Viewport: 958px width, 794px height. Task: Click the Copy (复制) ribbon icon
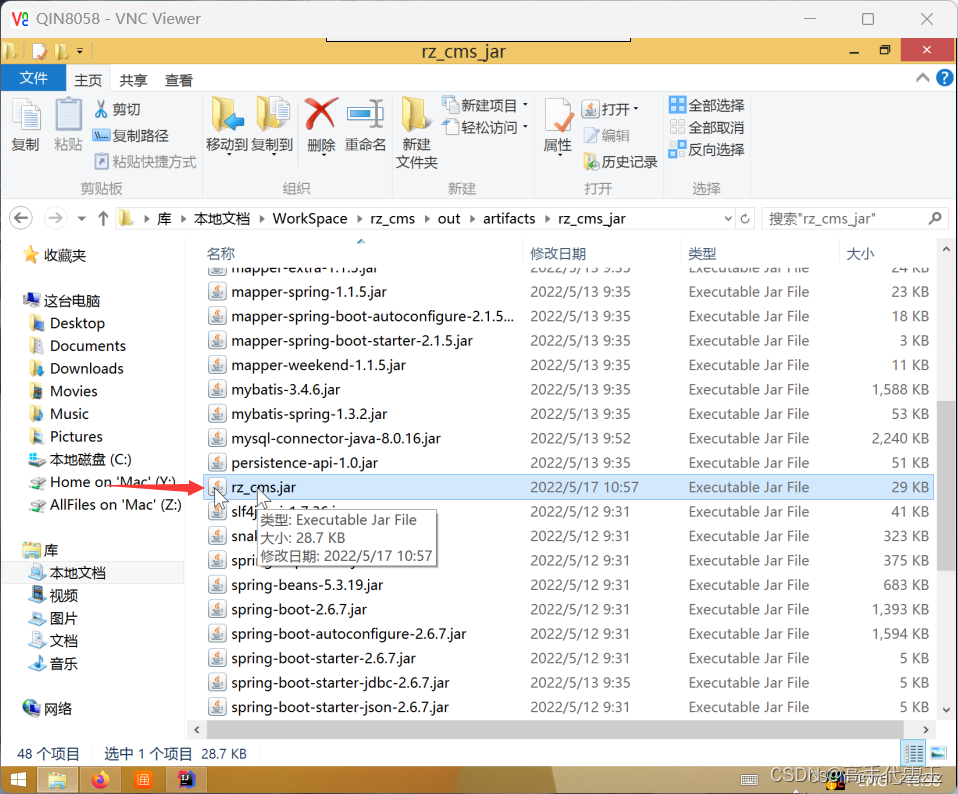click(26, 125)
